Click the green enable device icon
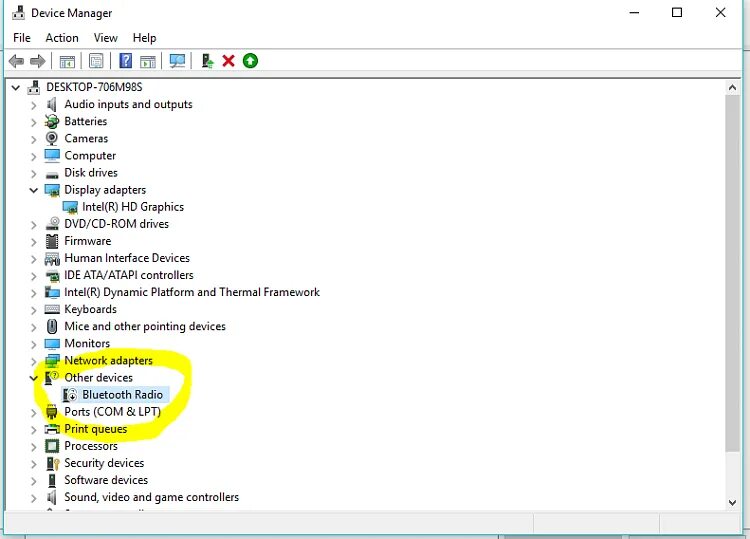The image size is (750, 539). (250, 61)
